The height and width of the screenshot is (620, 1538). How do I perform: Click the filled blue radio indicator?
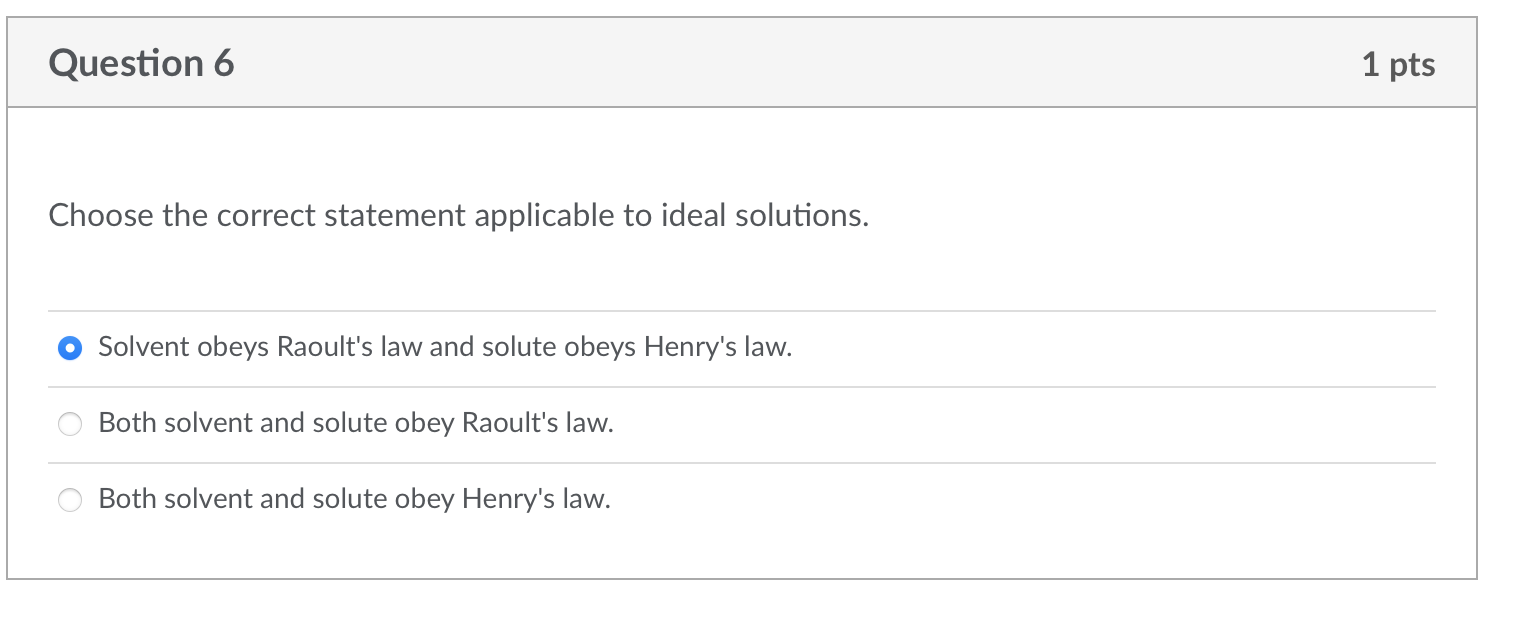(70, 347)
